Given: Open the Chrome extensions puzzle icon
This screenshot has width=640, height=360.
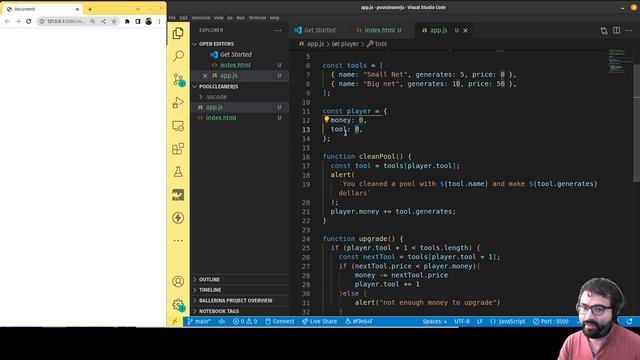Looking at the screenshot, I should [127, 21].
